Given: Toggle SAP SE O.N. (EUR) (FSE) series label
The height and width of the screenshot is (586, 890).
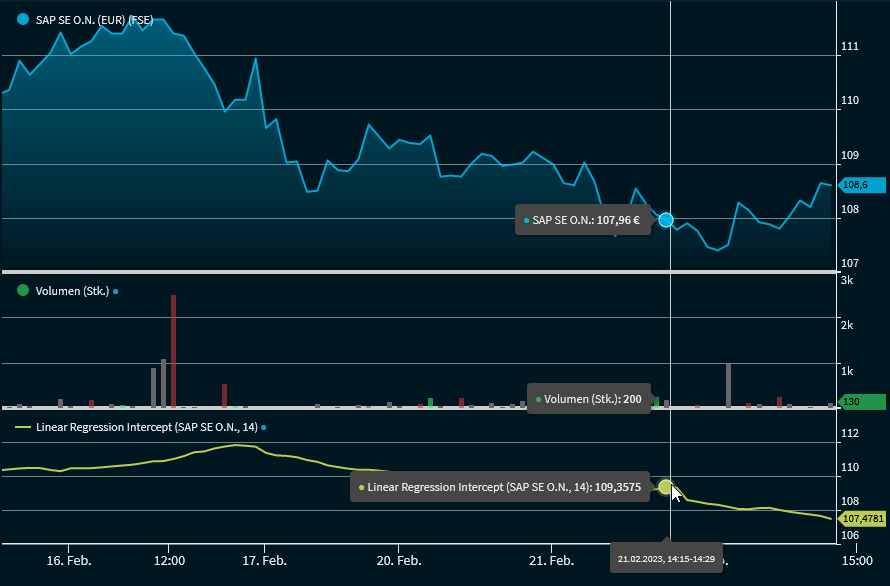Looking at the screenshot, I should (x=92, y=19).
